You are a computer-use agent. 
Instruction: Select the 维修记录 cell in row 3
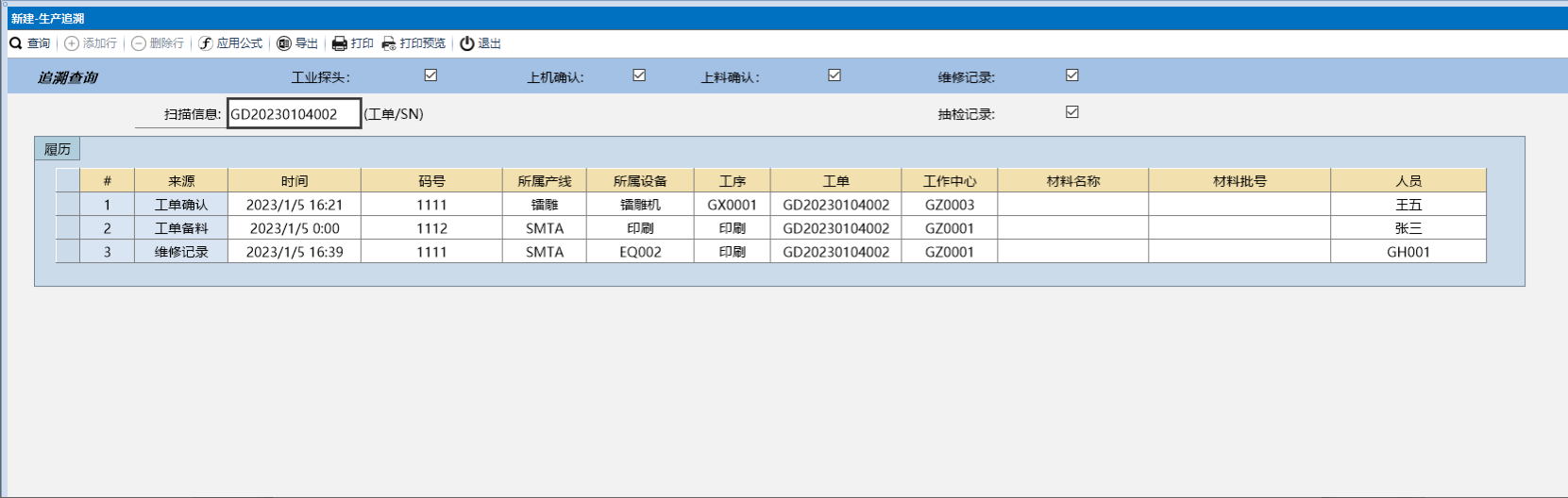click(181, 252)
